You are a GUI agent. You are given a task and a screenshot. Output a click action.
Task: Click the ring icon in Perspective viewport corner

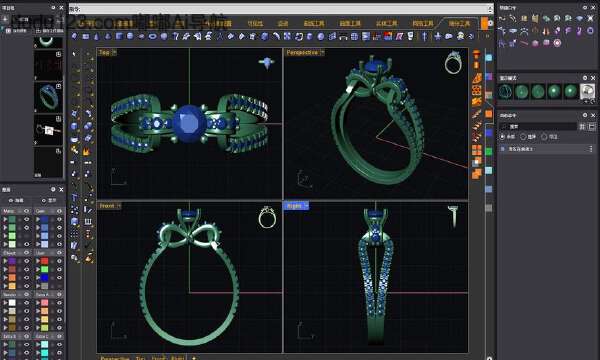[x=453, y=63]
